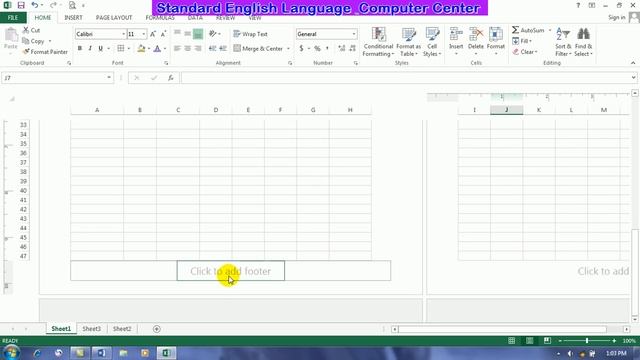Open the font size 11 dropdown
Viewport: 640px width, 360px height.
pos(144,34)
